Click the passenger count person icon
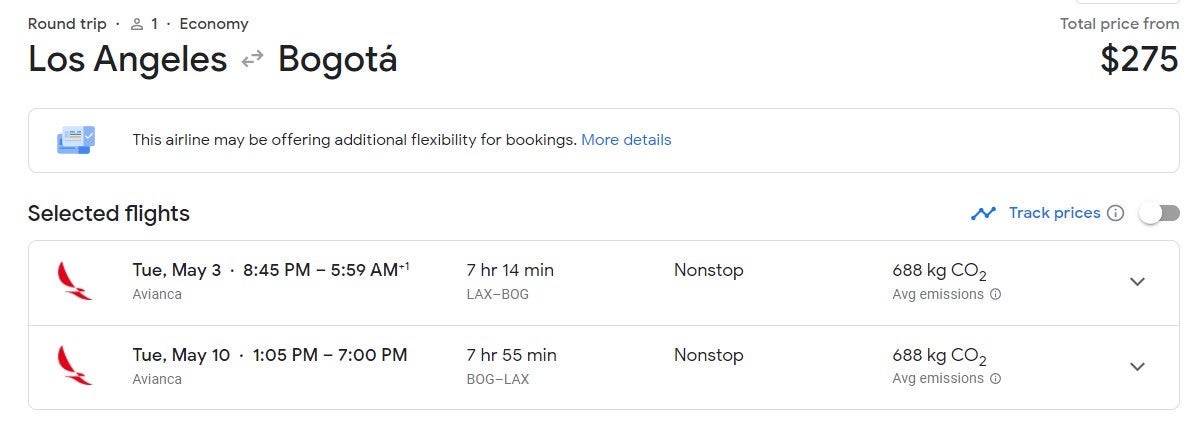1195x433 pixels. 137,24
